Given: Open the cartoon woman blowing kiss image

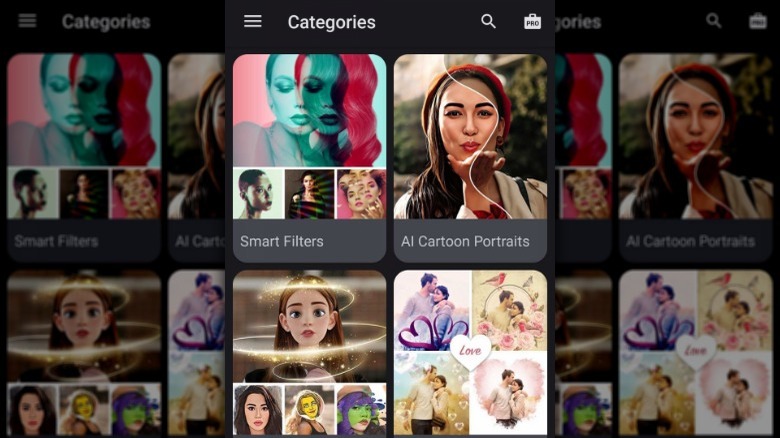Looking at the screenshot, I should coord(470,136).
